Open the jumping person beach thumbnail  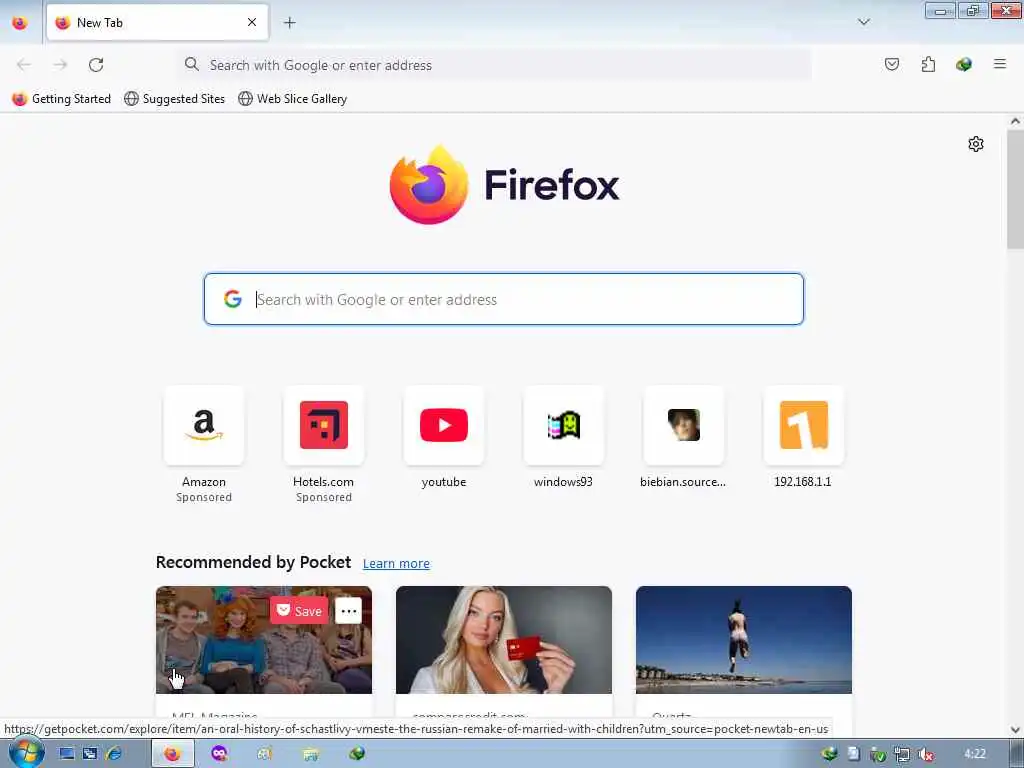click(x=744, y=640)
